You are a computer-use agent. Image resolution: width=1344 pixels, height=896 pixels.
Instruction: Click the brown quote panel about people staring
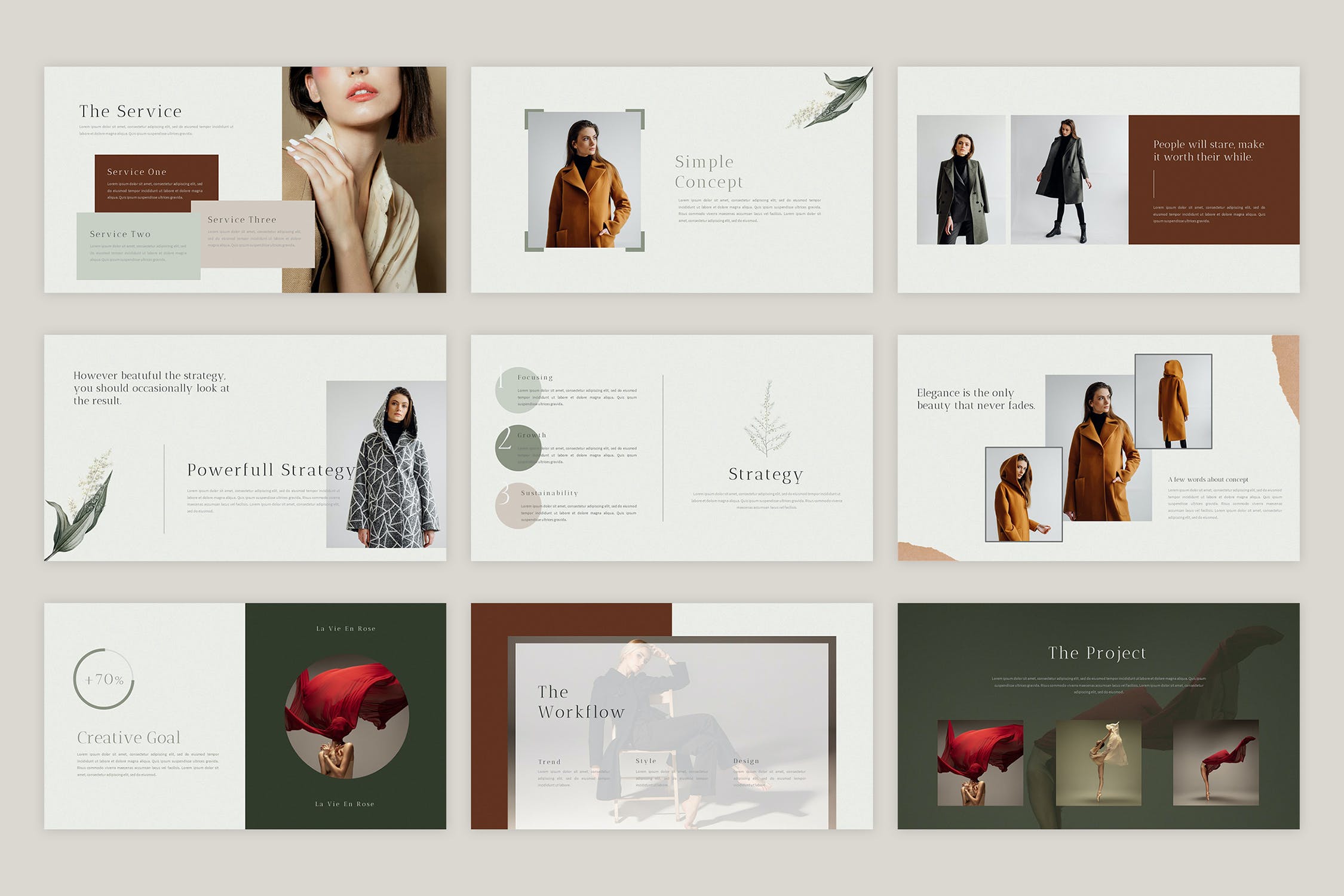tap(1213, 179)
